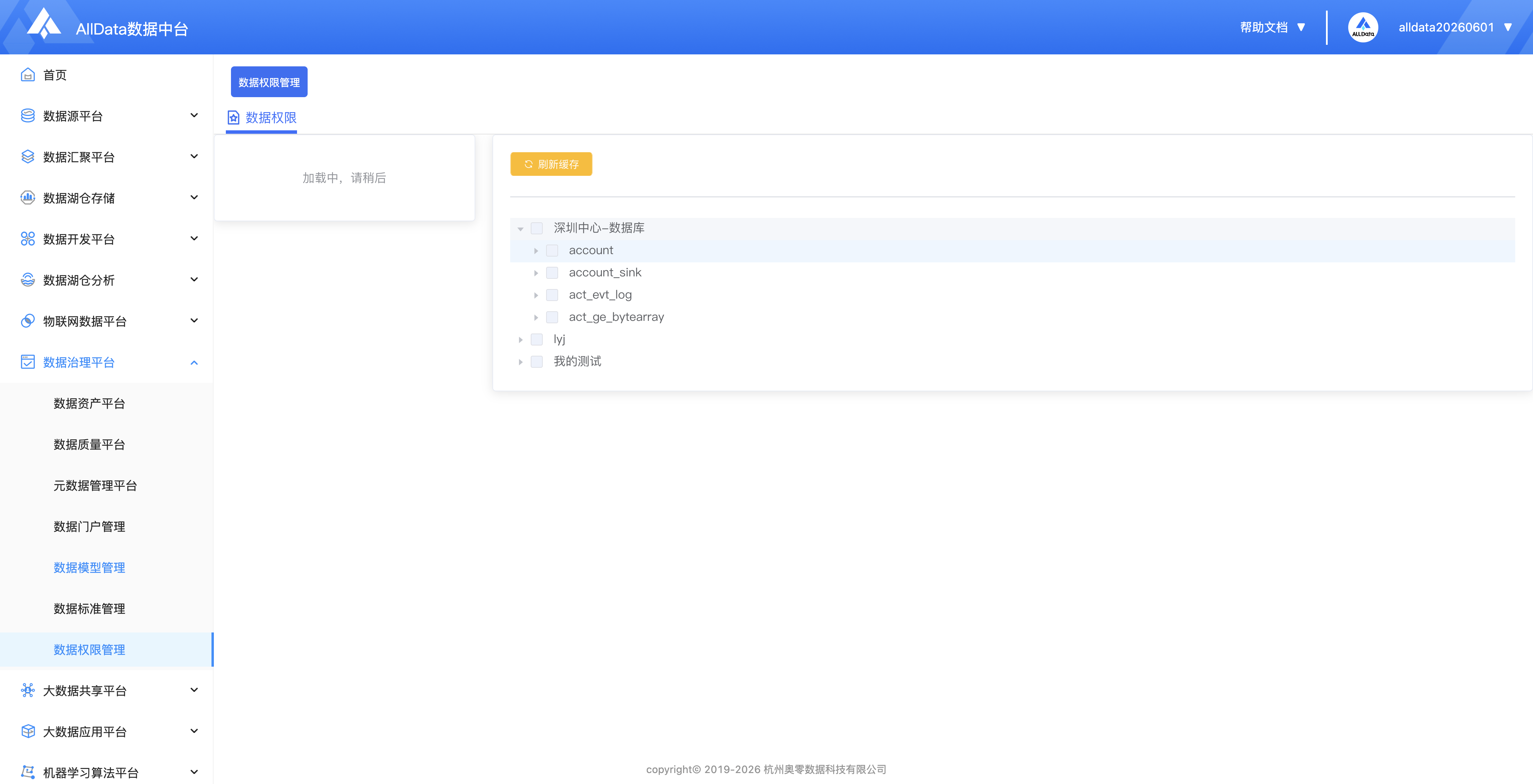Expand 大数据共享平台 menu chevron
The image size is (1533, 784).
click(194, 690)
